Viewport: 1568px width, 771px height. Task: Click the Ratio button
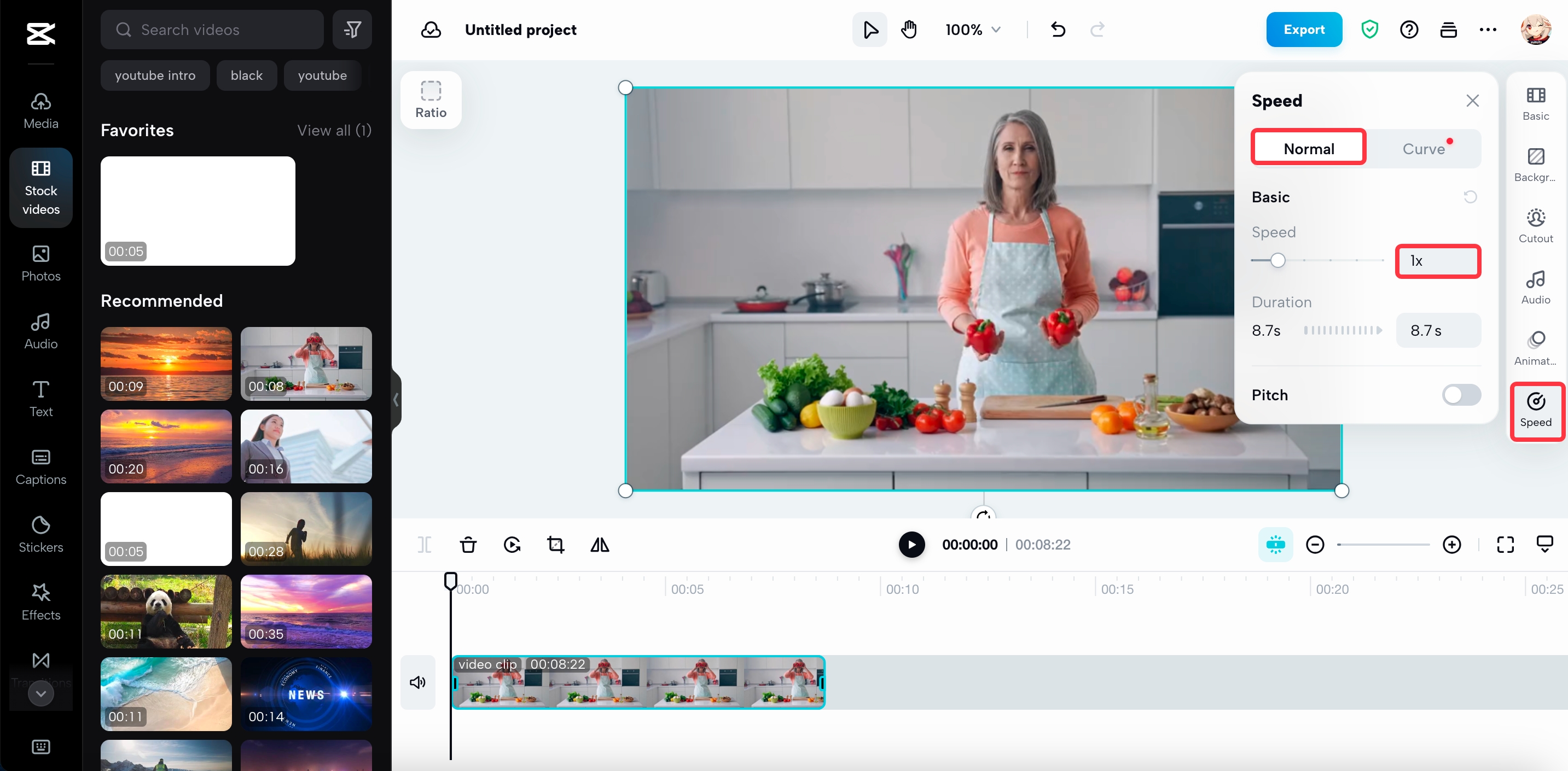tap(431, 99)
